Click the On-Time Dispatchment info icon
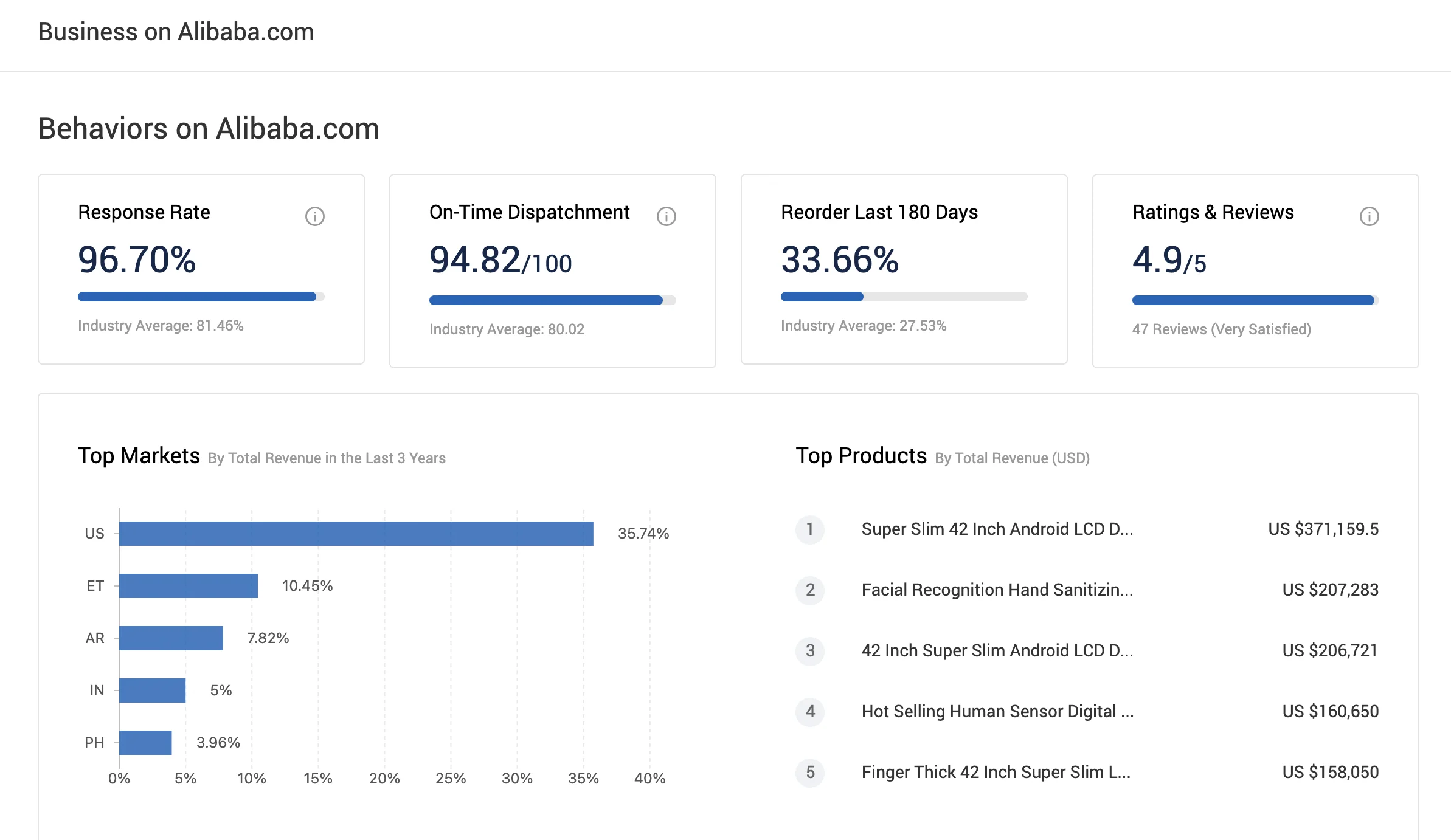The width and height of the screenshot is (1451, 840). [x=666, y=216]
